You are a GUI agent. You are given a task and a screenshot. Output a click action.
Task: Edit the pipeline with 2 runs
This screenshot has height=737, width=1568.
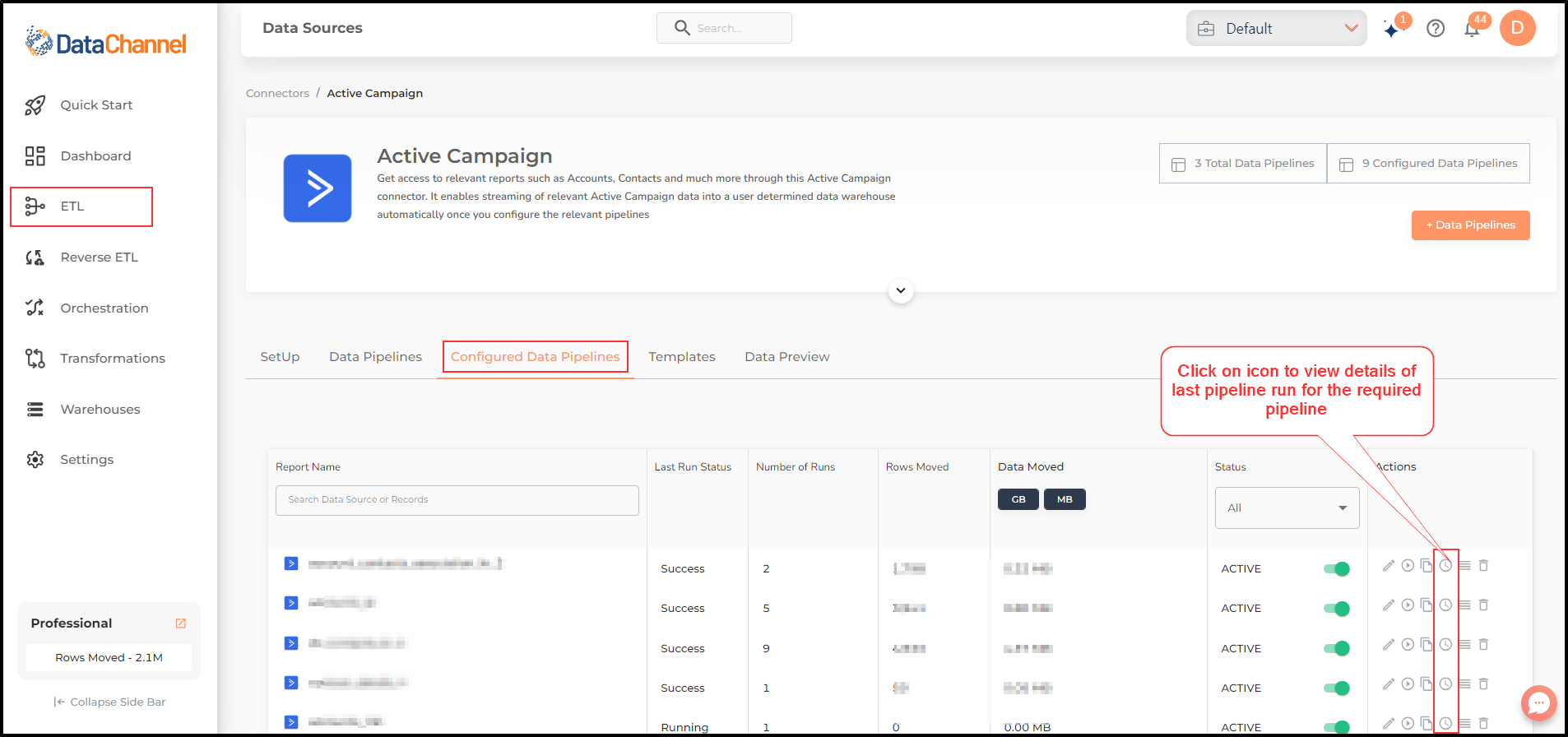click(x=1389, y=565)
